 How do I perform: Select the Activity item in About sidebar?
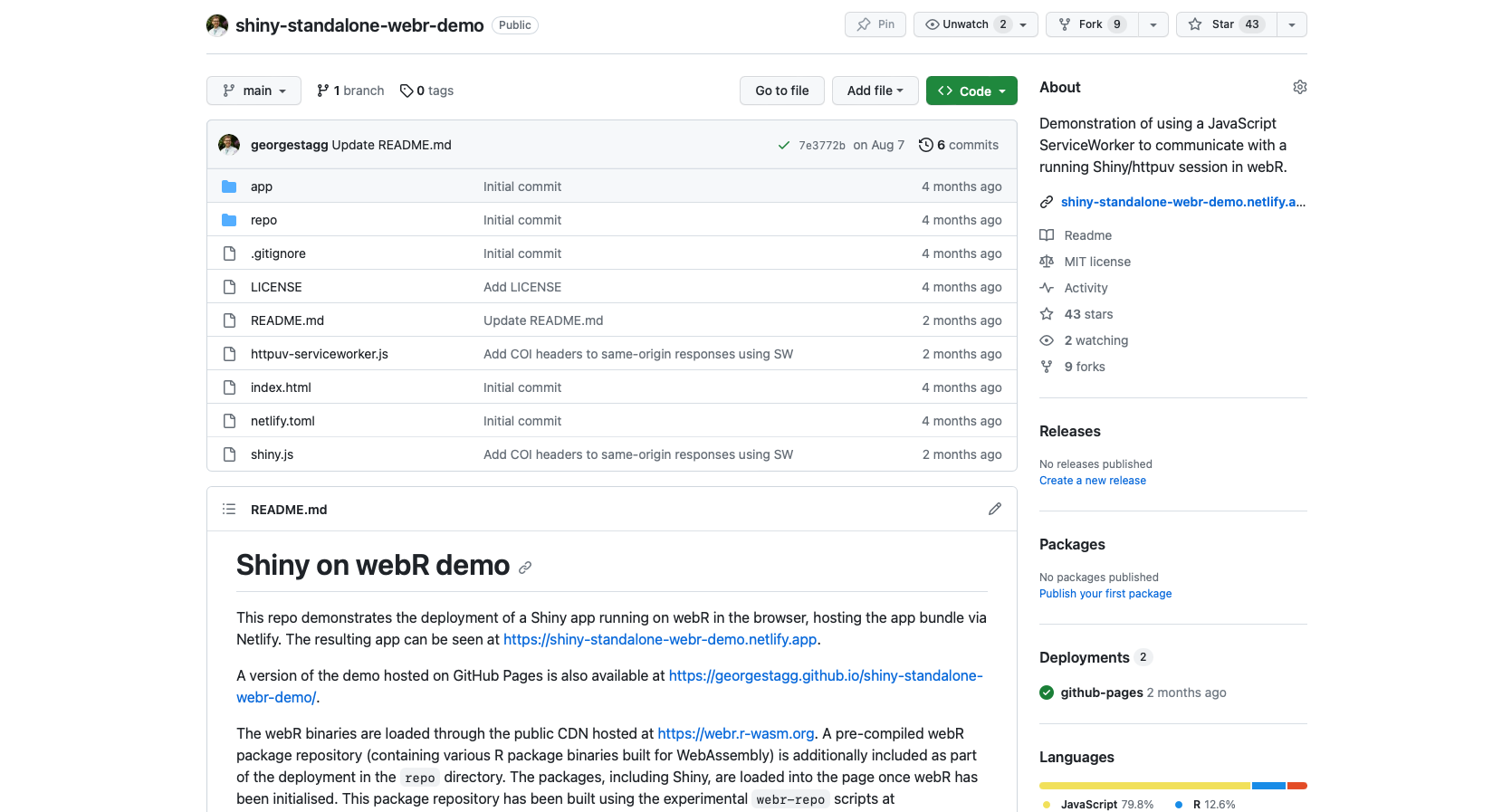1086,288
